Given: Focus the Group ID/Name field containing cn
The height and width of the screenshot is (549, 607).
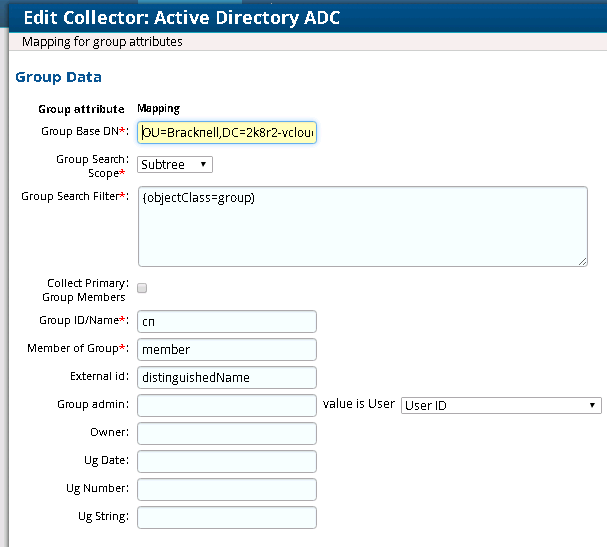Looking at the screenshot, I should pos(227,321).
